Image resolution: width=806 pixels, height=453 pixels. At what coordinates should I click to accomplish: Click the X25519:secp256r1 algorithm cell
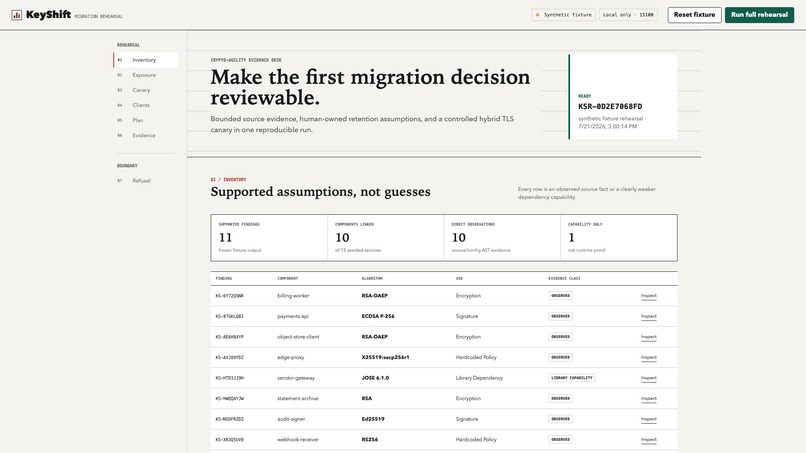click(385, 357)
